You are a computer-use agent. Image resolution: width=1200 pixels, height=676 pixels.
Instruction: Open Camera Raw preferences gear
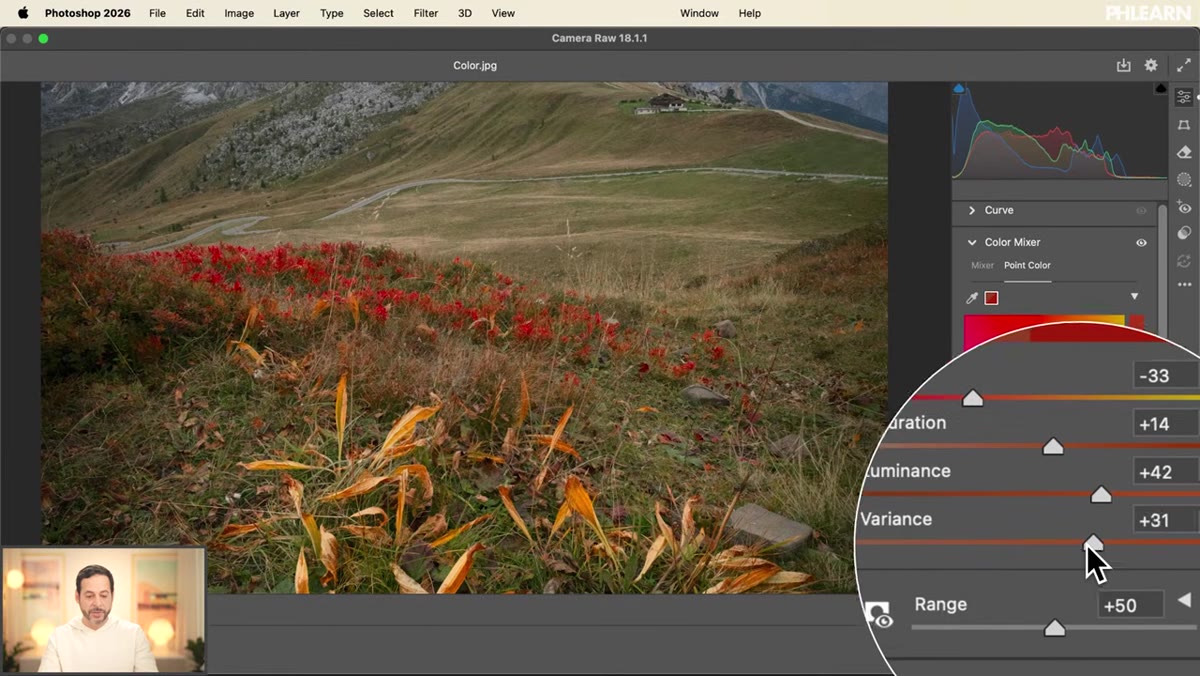tap(1151, 65)
